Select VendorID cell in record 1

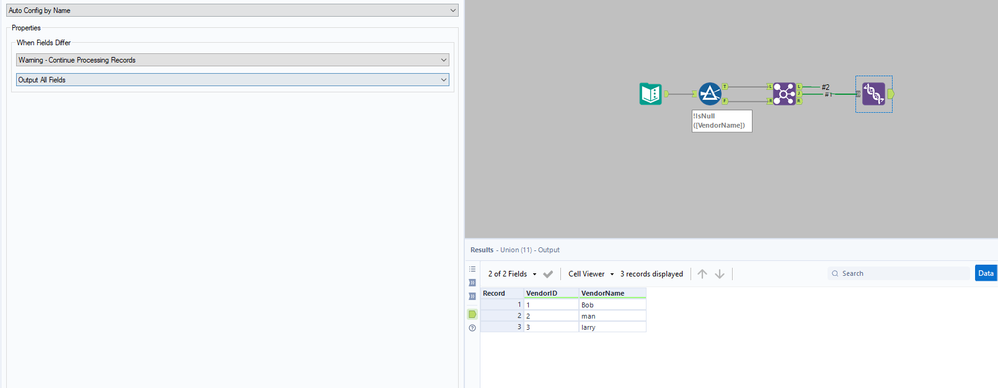point(551,305)
